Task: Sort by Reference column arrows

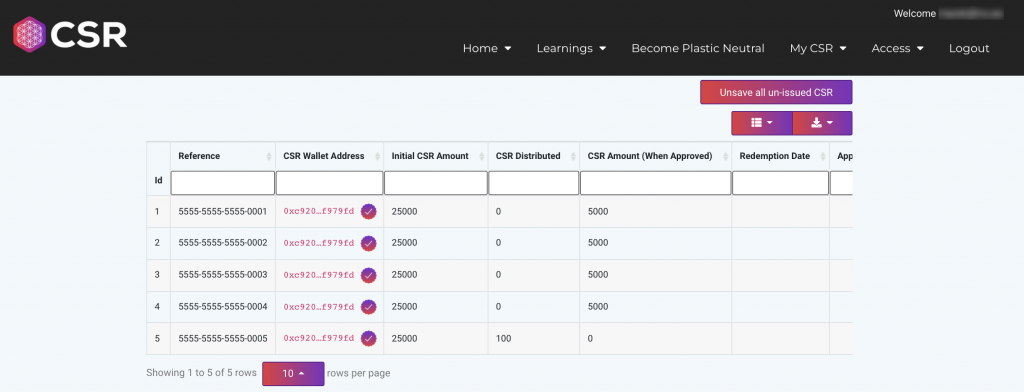Action: pyautogui.click(x=269, y=157)
